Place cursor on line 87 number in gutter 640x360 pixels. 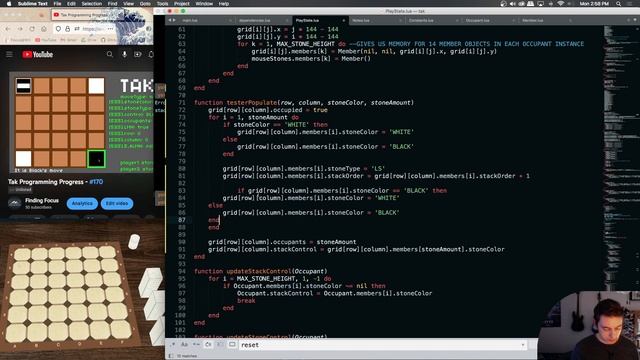182,220
